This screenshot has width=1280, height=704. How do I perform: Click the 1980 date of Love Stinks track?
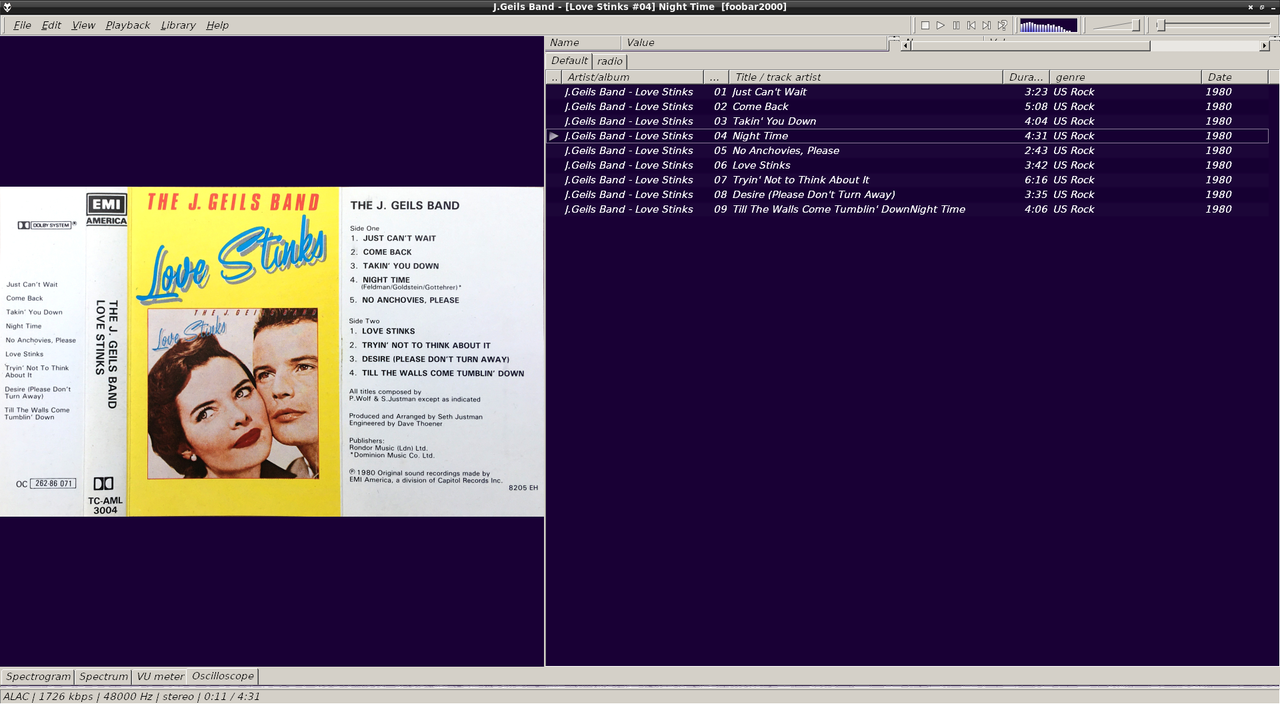(1218, 165)
